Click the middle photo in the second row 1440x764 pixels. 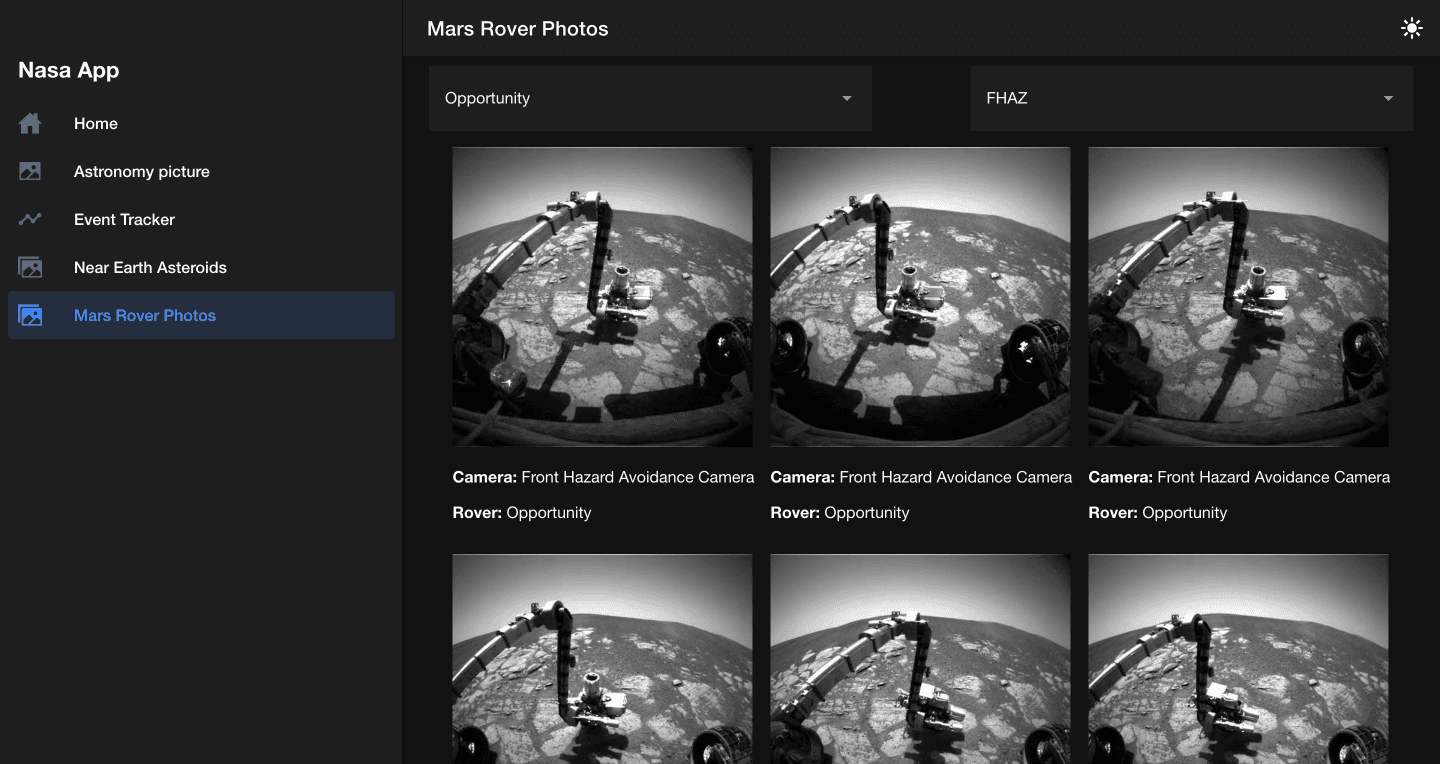[x=920, y=660]
